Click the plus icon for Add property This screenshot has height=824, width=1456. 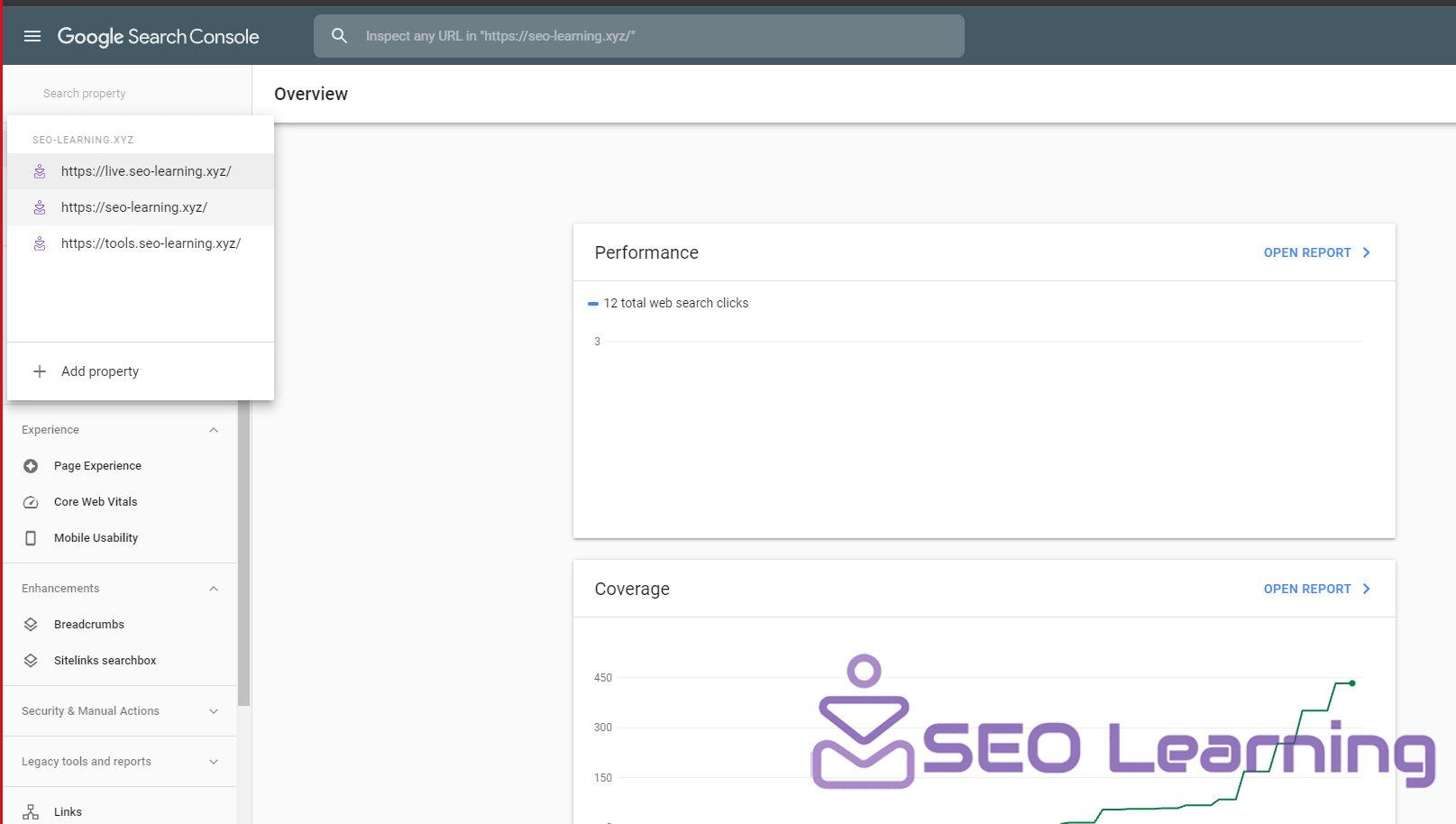click(x=40, y=371)
